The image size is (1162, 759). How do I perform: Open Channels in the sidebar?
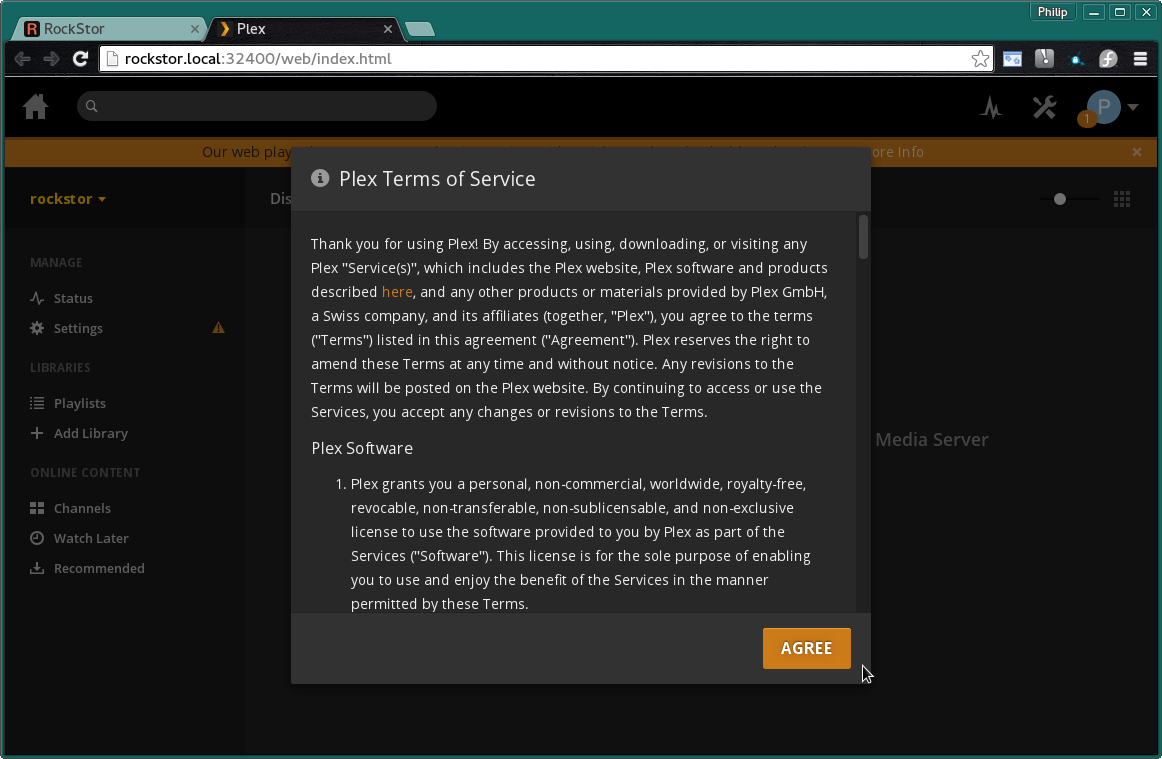pyautogui.click(x=82, y=508)
